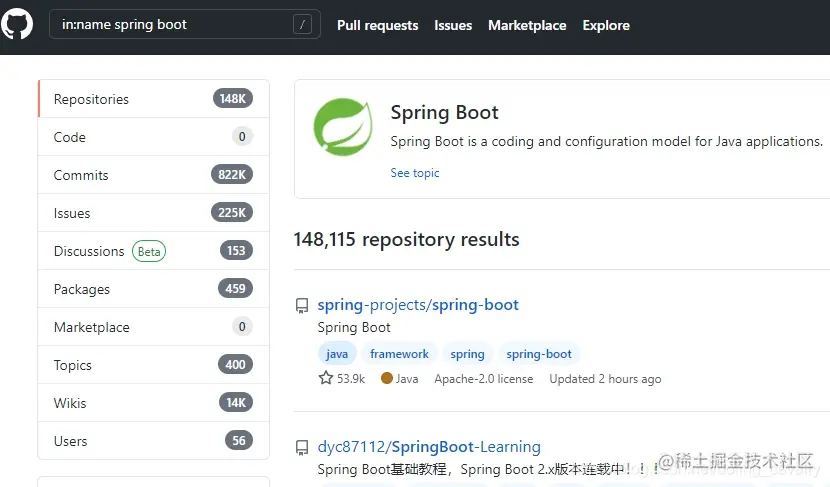Image resolution: width=830 pixels, height=487 pixels.
Task: Click the 'Spring Boot' description under spring-projects repo
Action: [354, 327]
